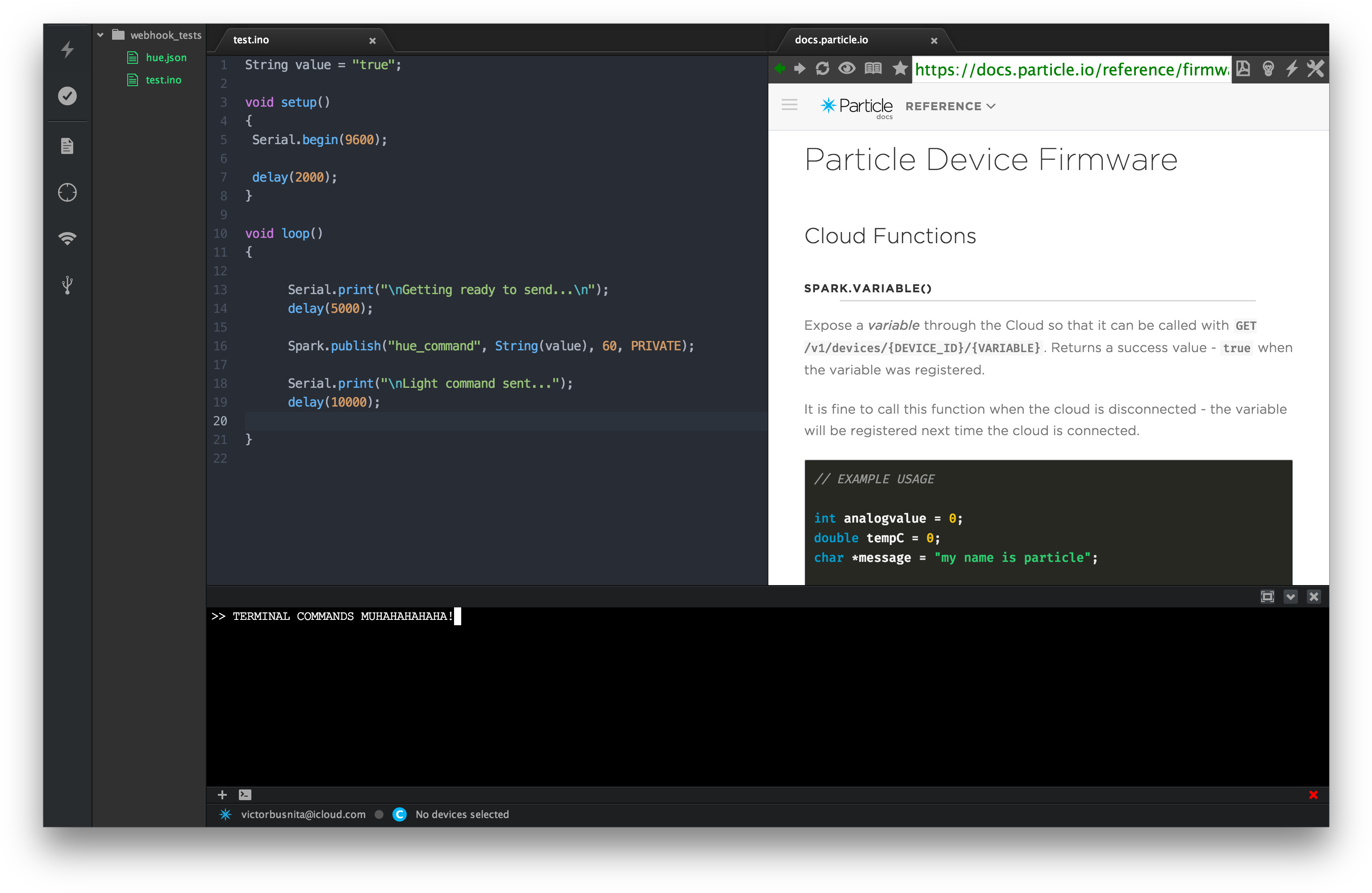Click the lightbulb icon in browser toolbar
This screenshot has height=893, width=1372.
[x=1268, y=69]
